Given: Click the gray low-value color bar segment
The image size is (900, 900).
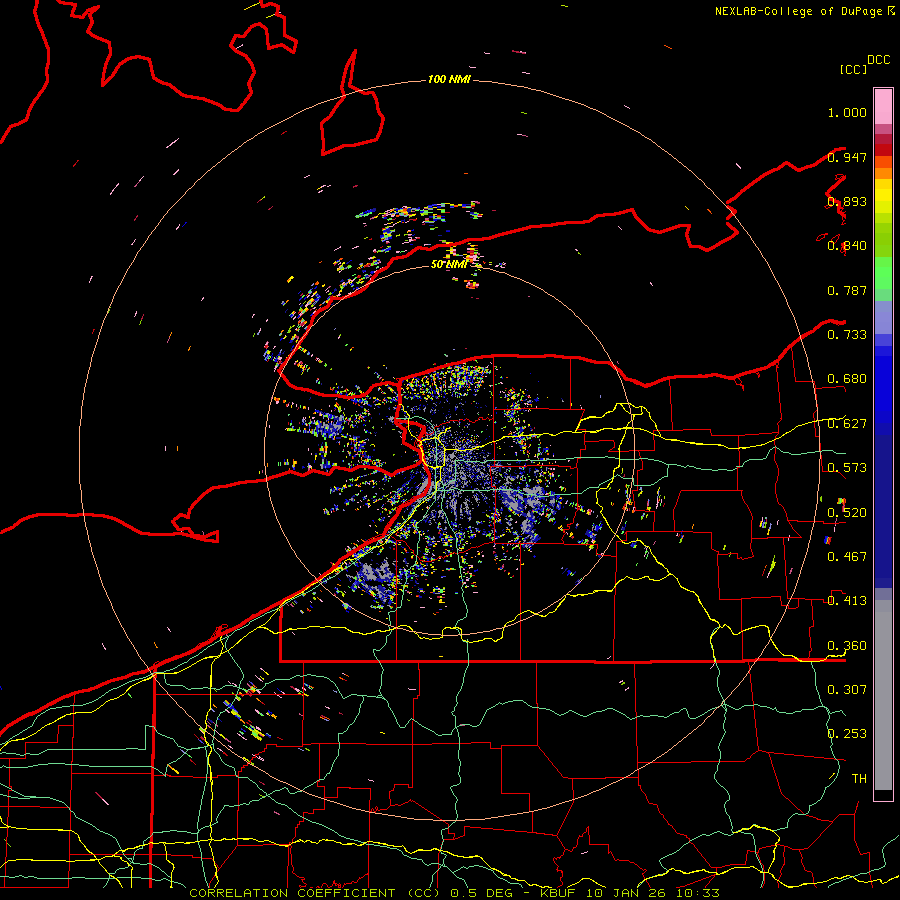Looking at the screenshot, I should tap(883, 695).
